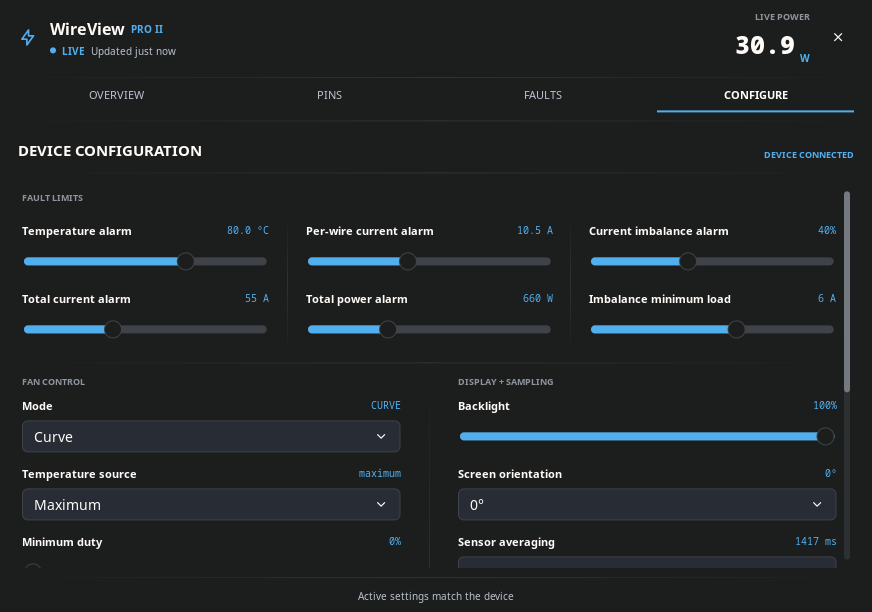Change the Imbalance minimum load slider
Viewport: 872px width, 612px height.
pyautogui.click(x=712, y=329)
